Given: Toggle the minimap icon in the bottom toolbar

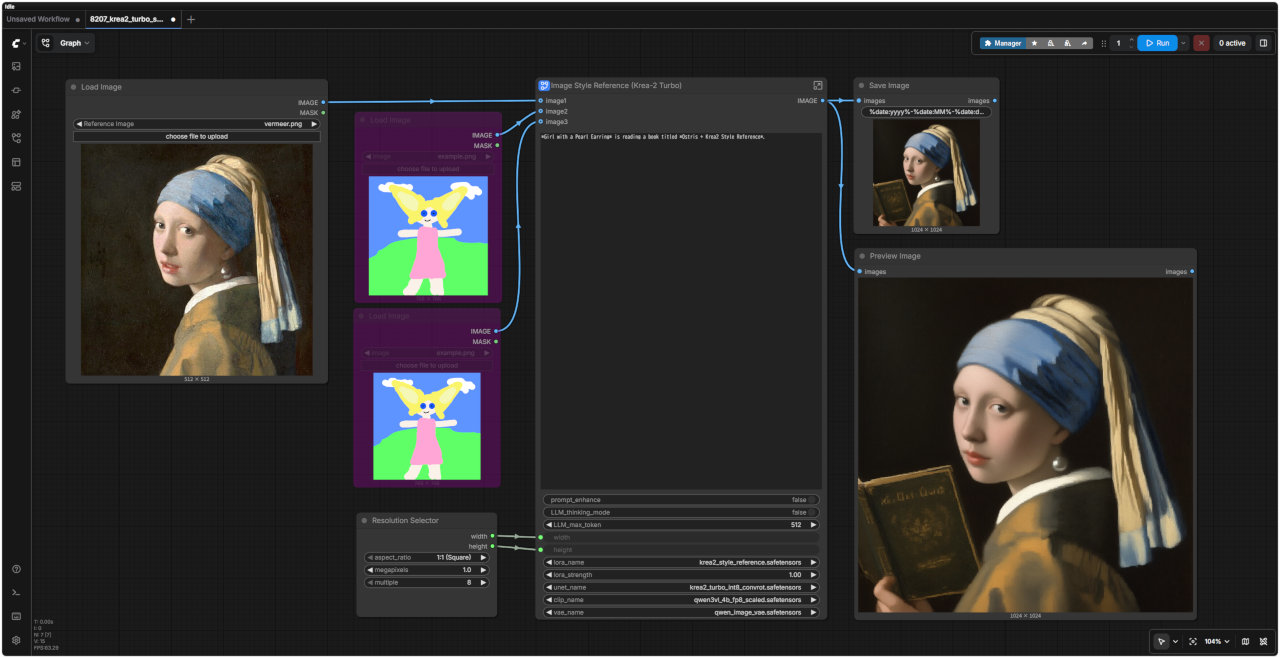Looking at the screenshot, I should point(1245,641).
